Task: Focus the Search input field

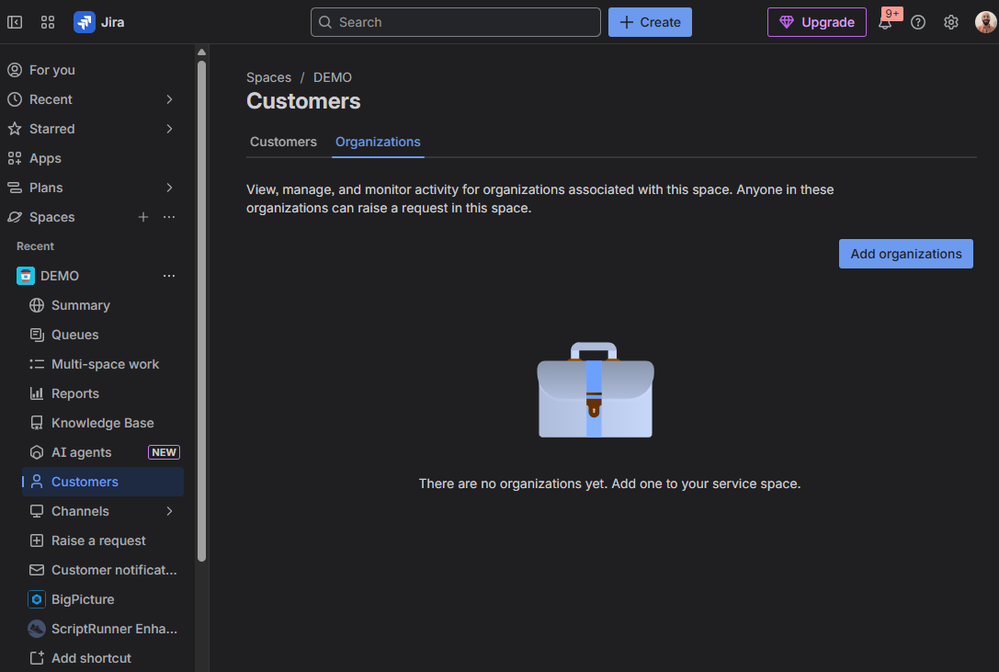Action: pos(456,22)
